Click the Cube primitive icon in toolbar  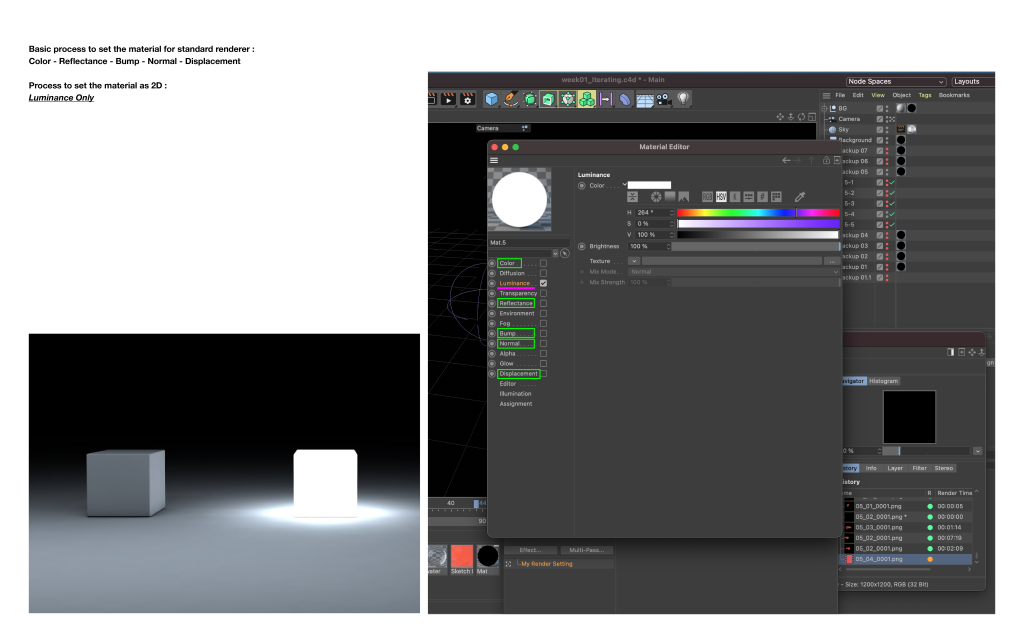coord(492,99)
